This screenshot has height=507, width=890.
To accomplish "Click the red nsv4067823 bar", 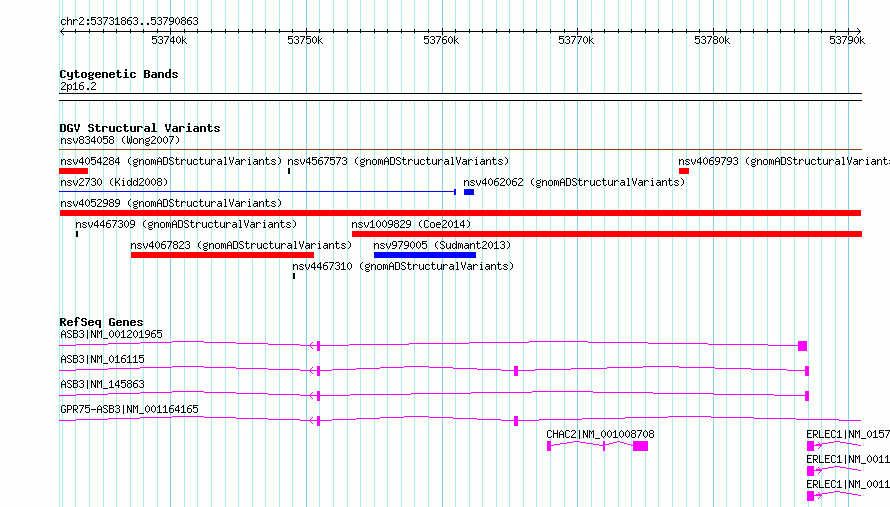I will coord(222,255).
